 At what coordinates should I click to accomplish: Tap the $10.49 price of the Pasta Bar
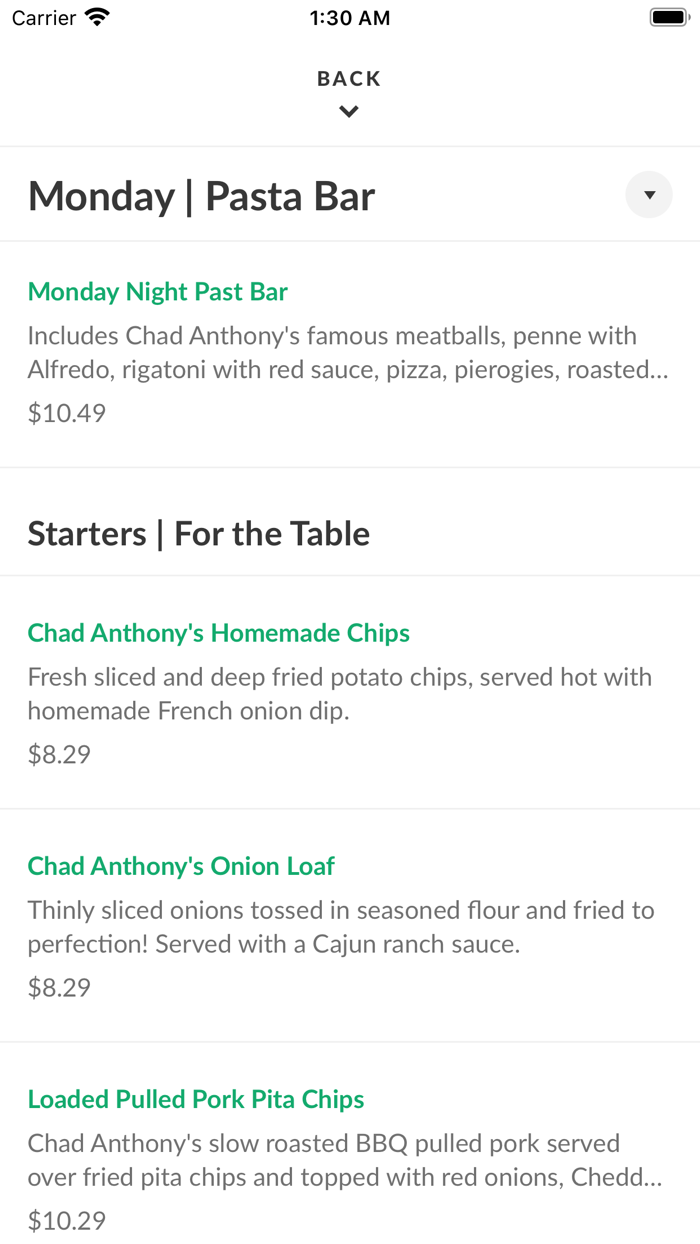tap(65, 412)
